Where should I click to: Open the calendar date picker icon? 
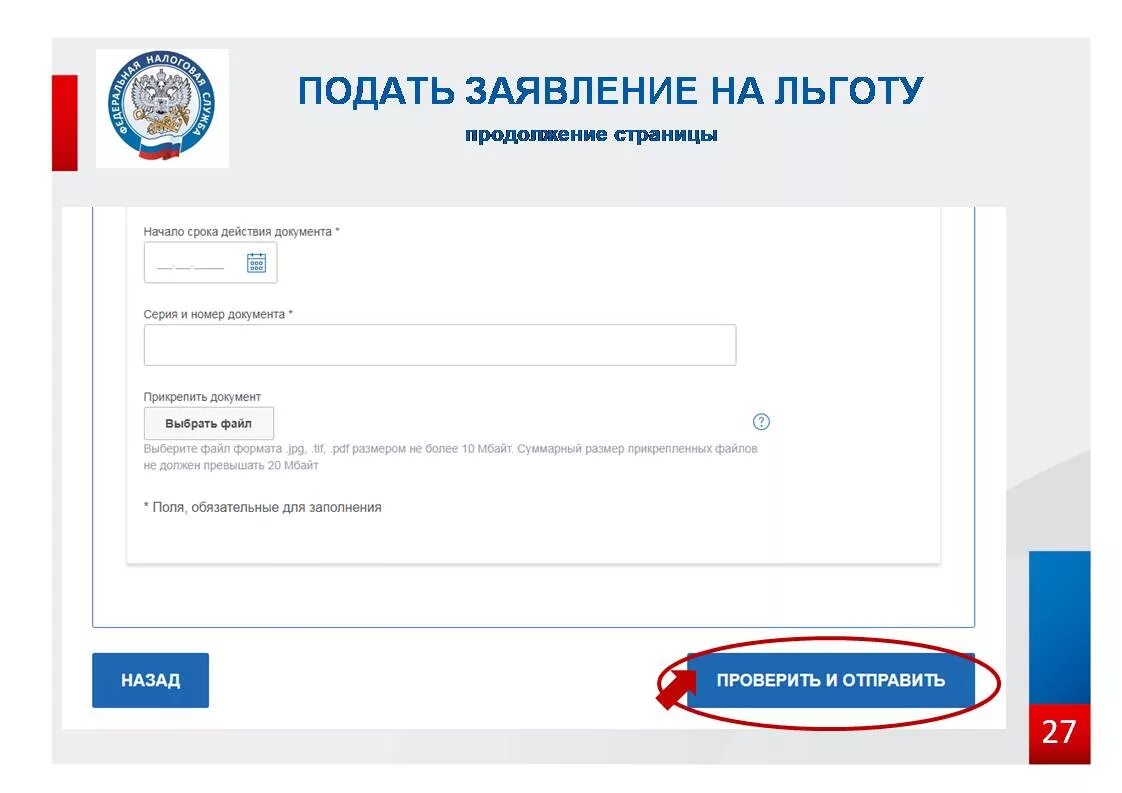pos(256,263)
